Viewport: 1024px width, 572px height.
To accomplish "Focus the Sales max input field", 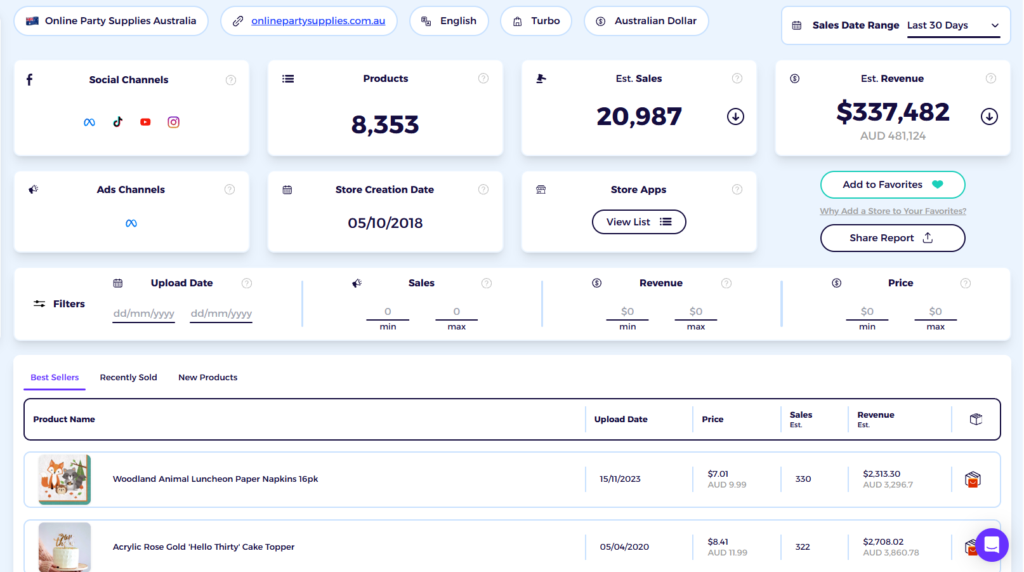I will coord(456,312).
